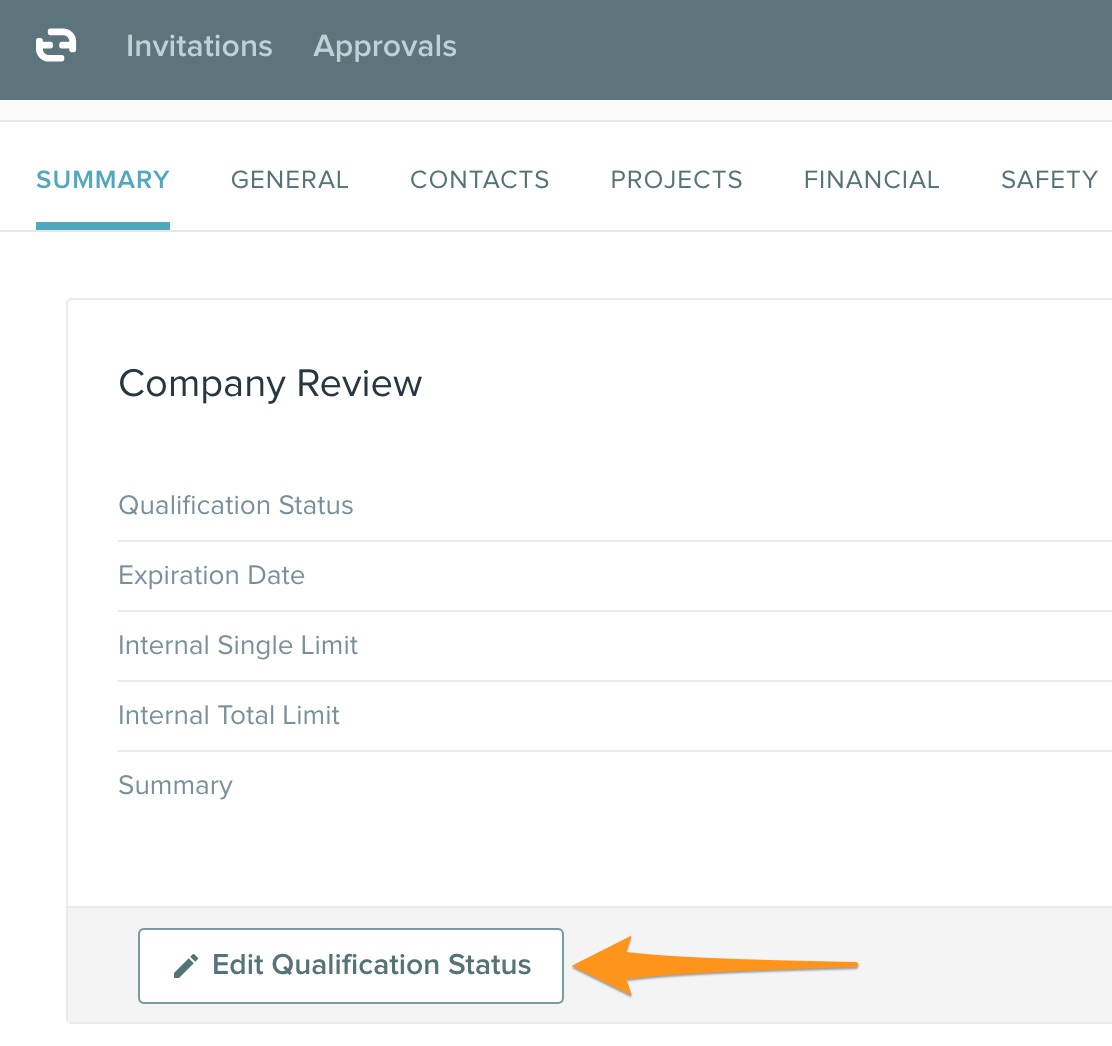Open the CONTACTS tab
The height and width of the screenshot is (1046, 1112).
click(x=480, y=180)
